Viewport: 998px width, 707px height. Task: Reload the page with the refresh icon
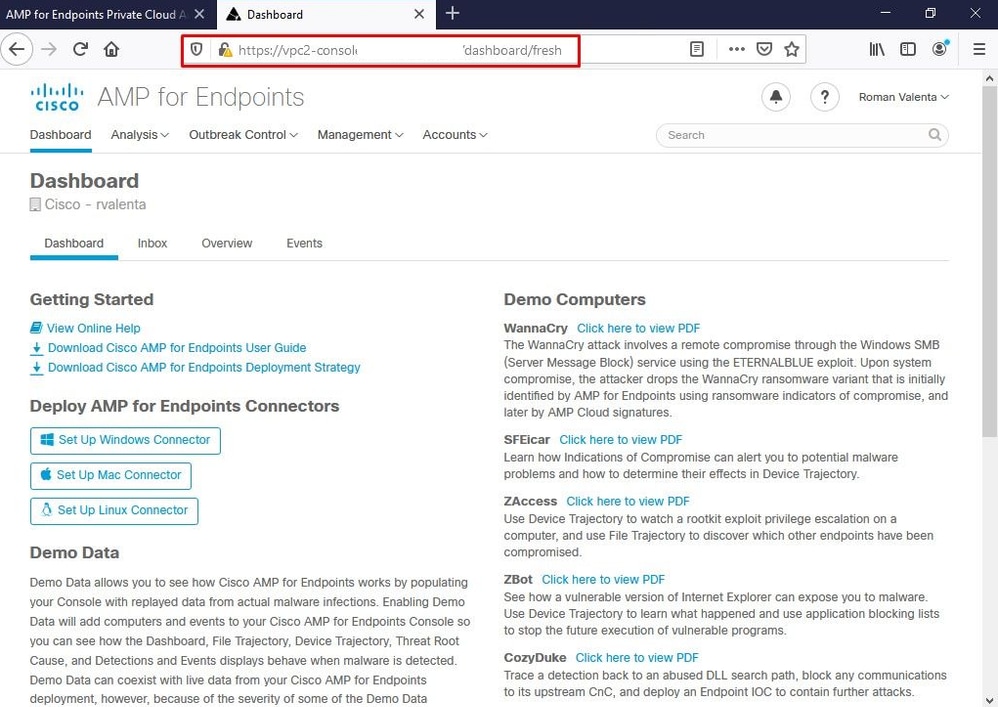(x=80, y=50)
